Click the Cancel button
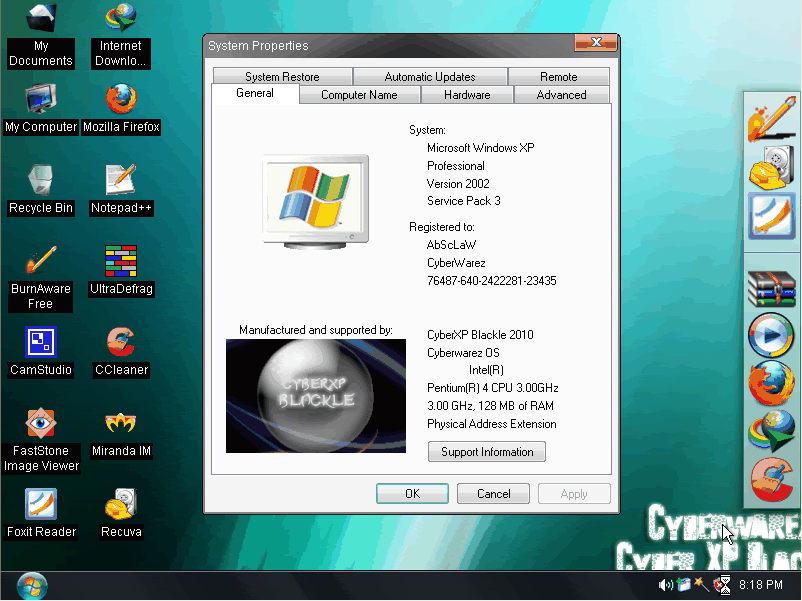The height and width of the screenshot is (601, 802). point(494,494)
